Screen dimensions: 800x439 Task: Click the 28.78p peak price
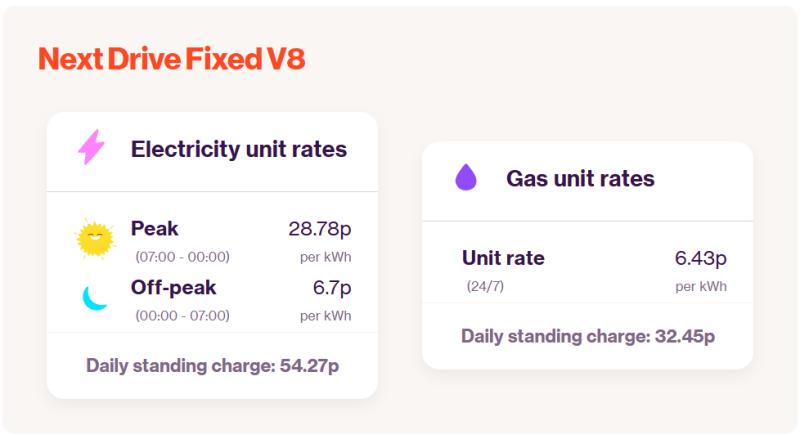pos(320,229)
